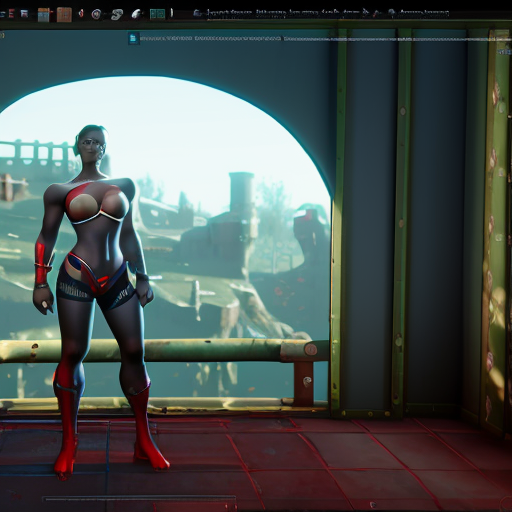Click the blurred path text beside document icon

tap(210, 39)
